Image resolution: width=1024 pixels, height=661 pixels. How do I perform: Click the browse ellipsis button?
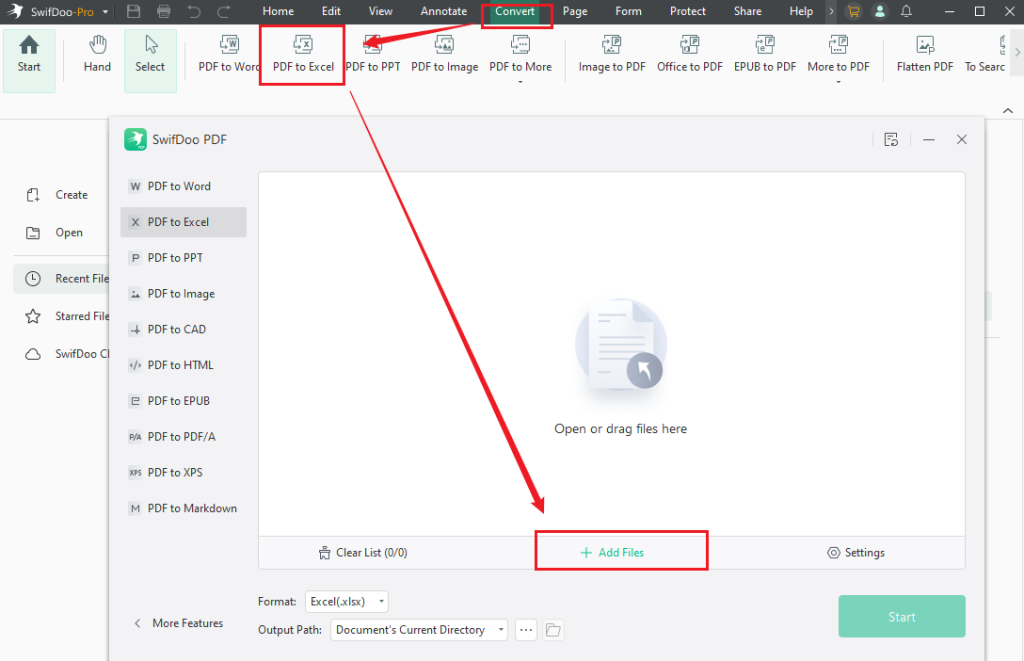[x=526, y=630]
